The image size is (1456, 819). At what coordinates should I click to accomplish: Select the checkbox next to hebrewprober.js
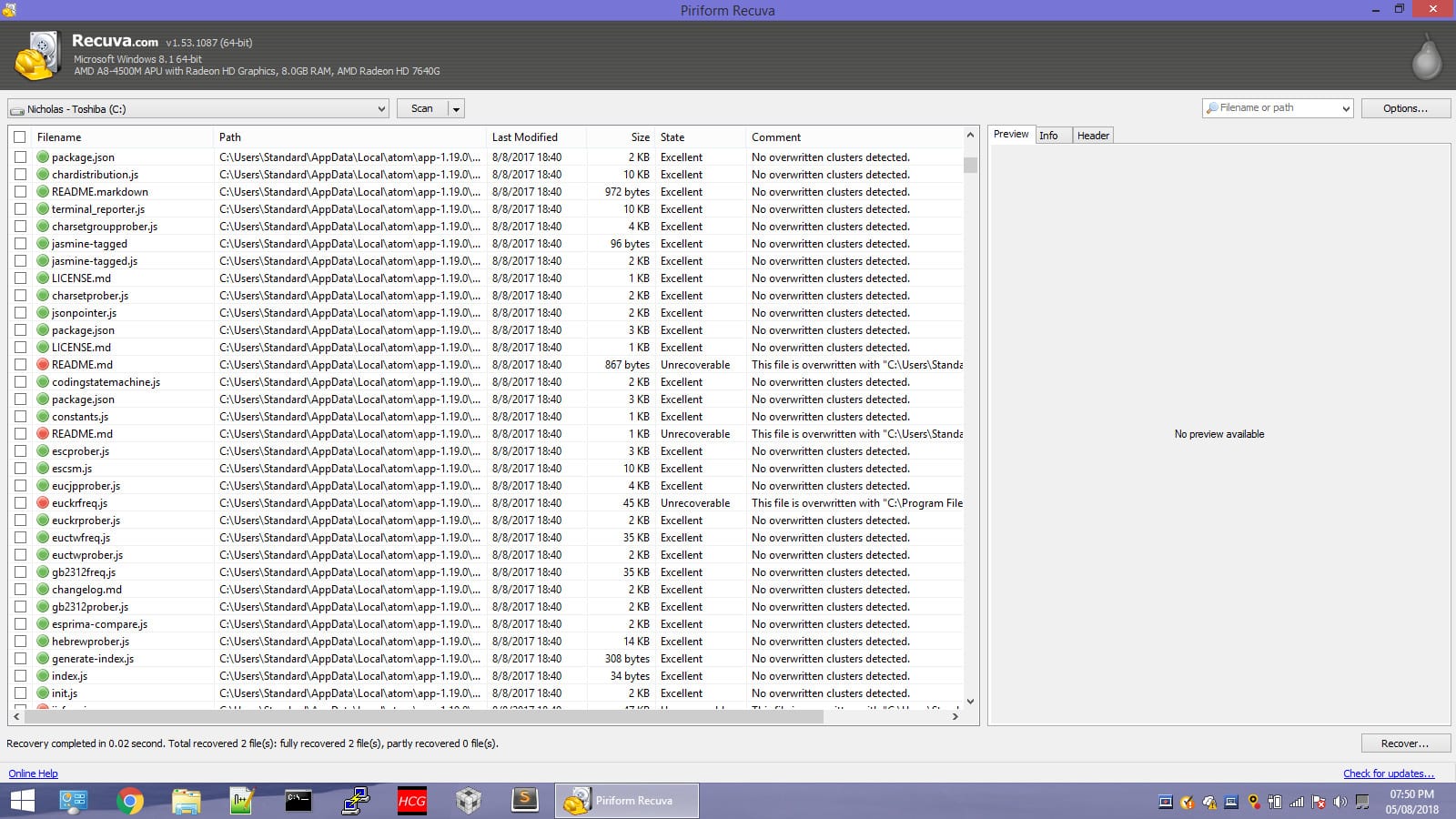(x=20, y=642)
